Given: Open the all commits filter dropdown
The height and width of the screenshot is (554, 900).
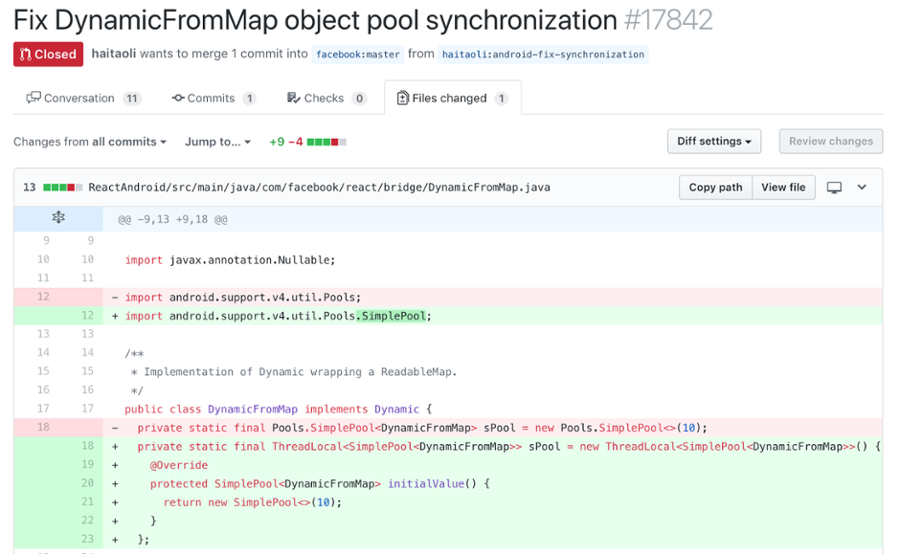Looking at the screenshot, I should (129, 142).
